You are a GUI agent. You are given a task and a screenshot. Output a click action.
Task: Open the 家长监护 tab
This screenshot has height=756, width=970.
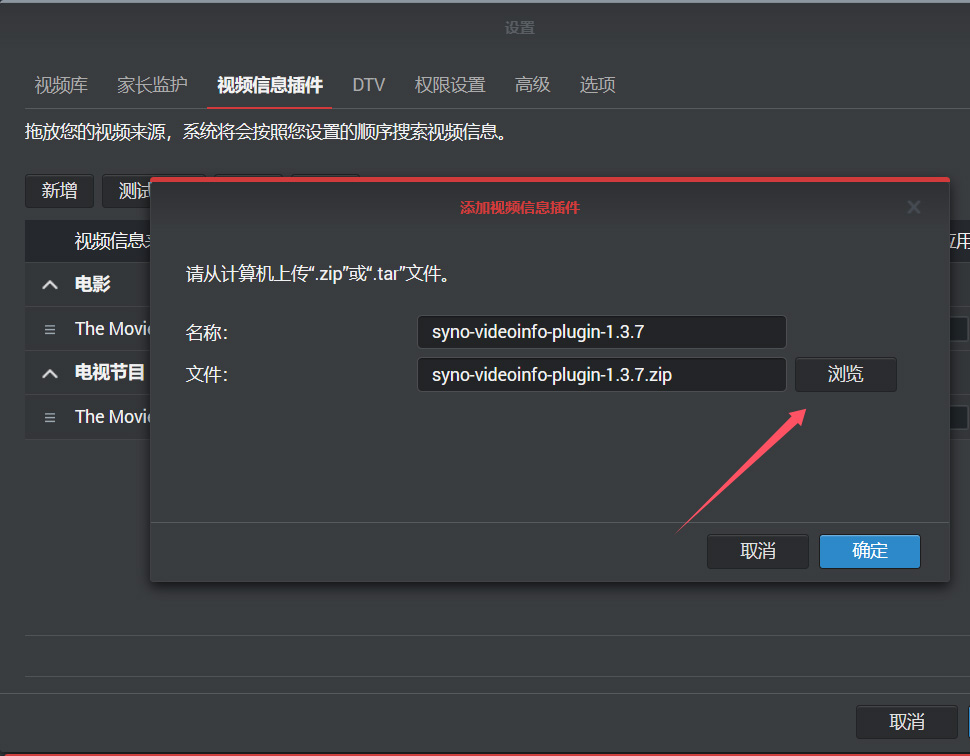[152, 85]
